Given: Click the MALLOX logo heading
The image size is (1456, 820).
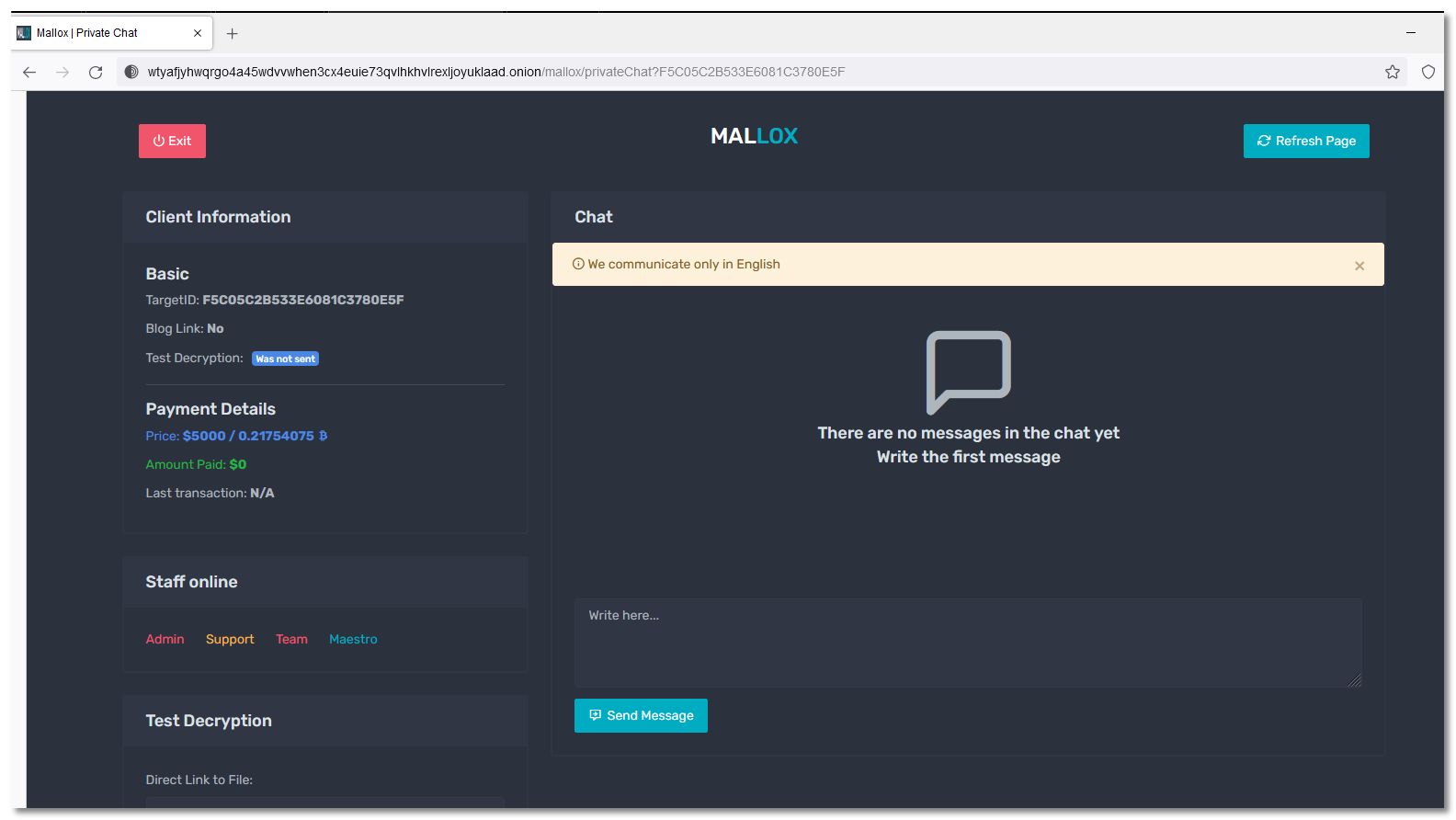Looking at the screenshot, I should point(754,136).
